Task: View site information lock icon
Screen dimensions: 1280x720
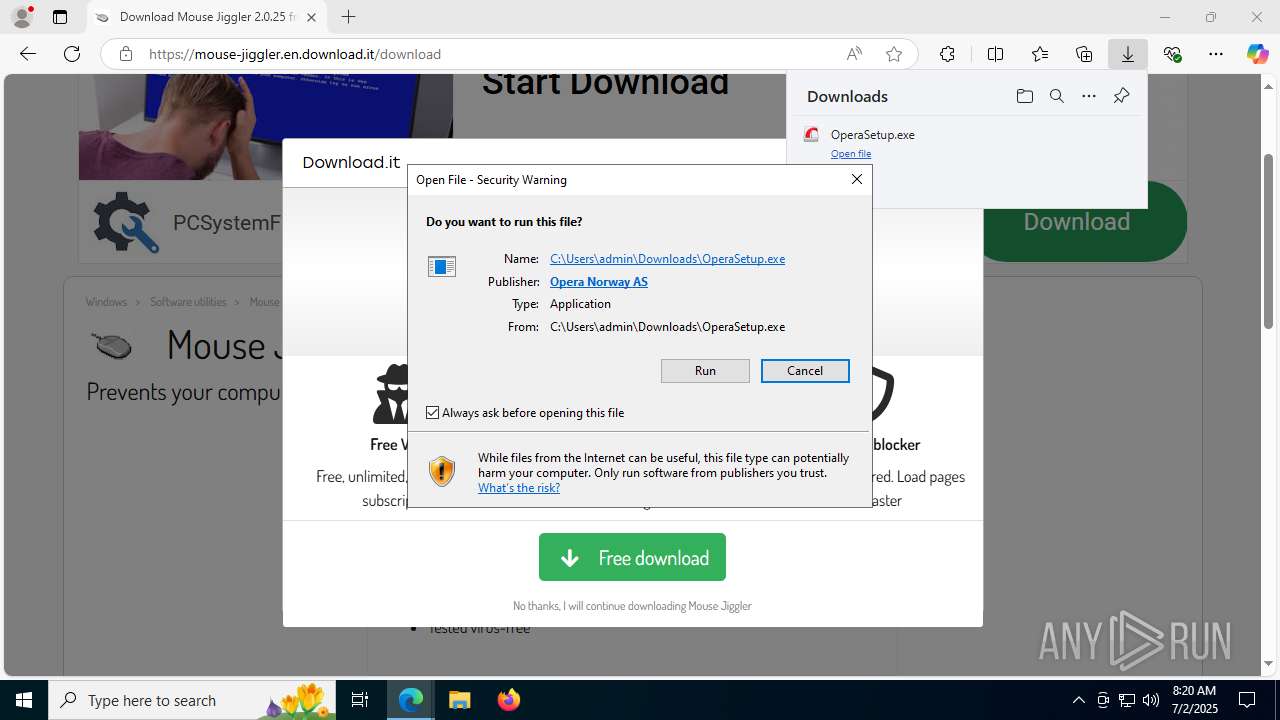Action: coord(125,54)
